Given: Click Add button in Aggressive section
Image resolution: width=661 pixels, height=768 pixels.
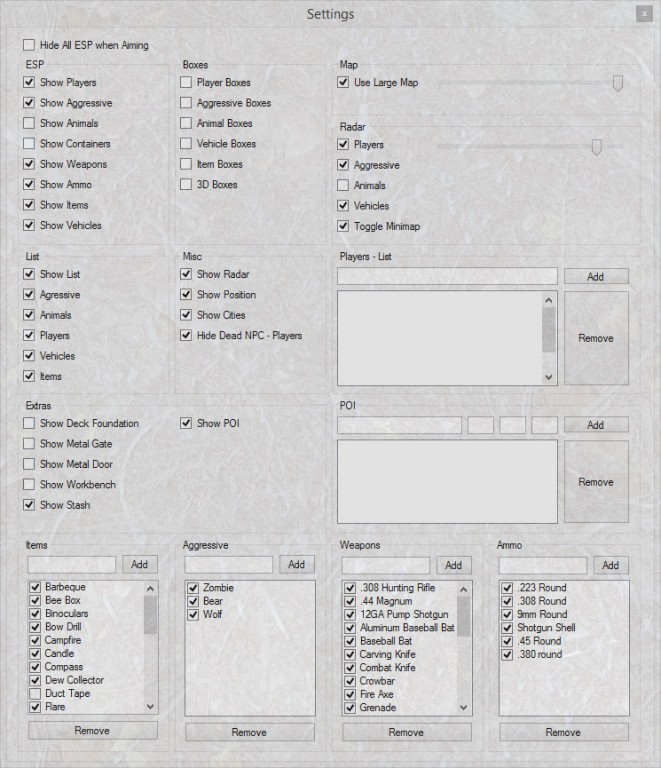Looking at the screenshot, I should [x=297, y=564].
